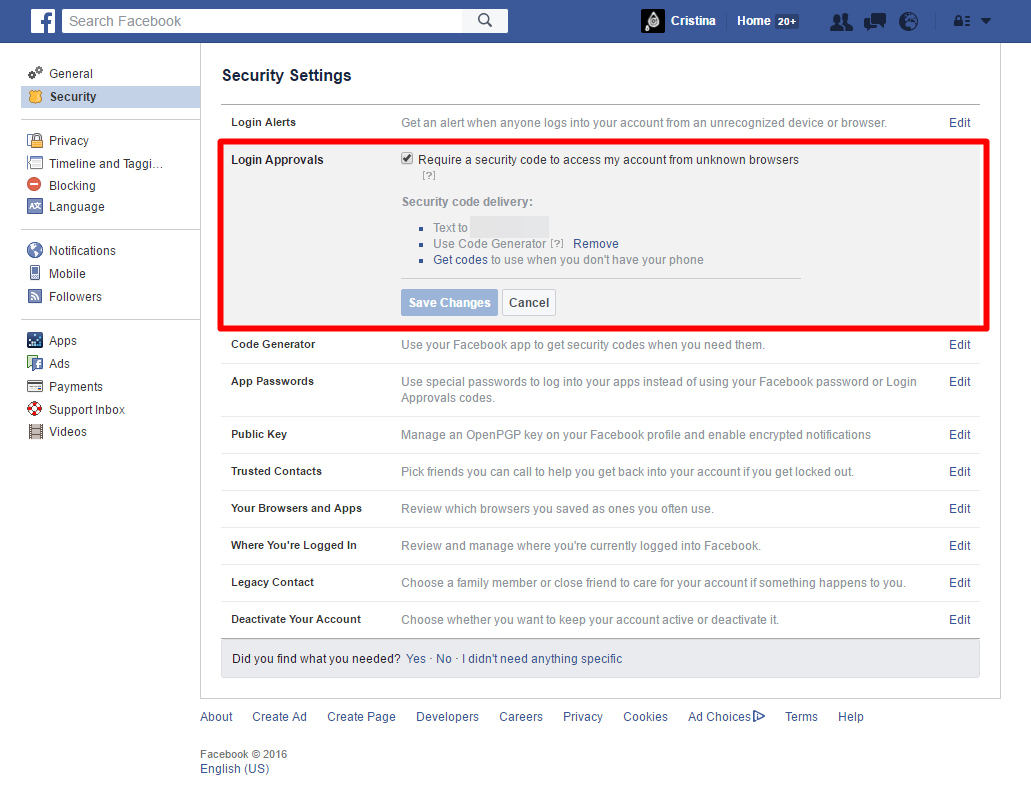This screenshot has width=1031, height=800.
Task: Click the Privacy lock icon in sidebar
Action: click(x=35, y=140)
